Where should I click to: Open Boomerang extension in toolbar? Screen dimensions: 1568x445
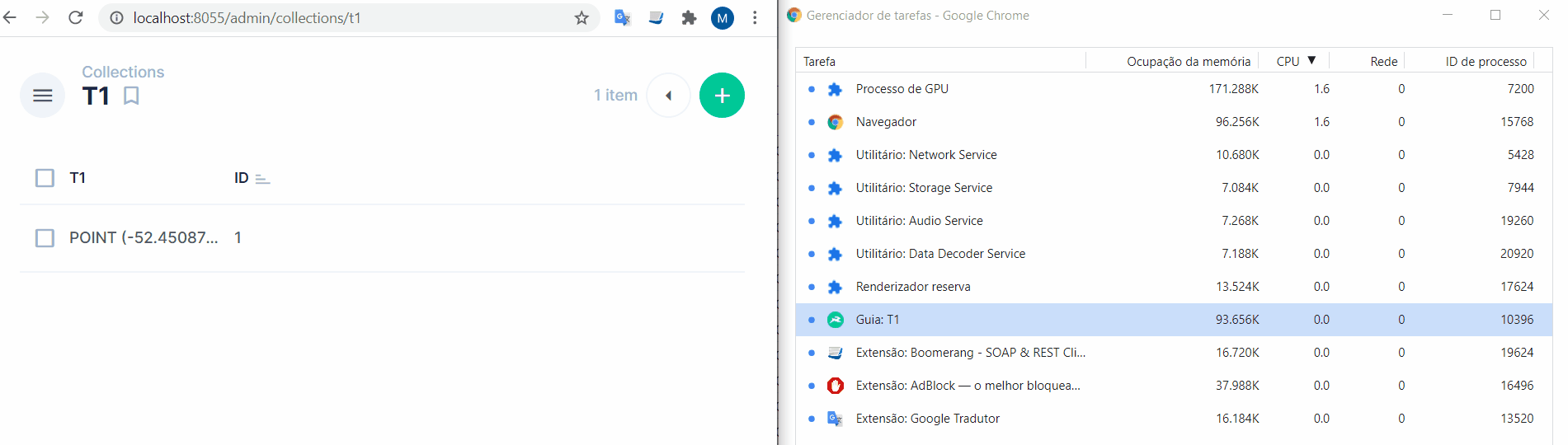point(656,17)
